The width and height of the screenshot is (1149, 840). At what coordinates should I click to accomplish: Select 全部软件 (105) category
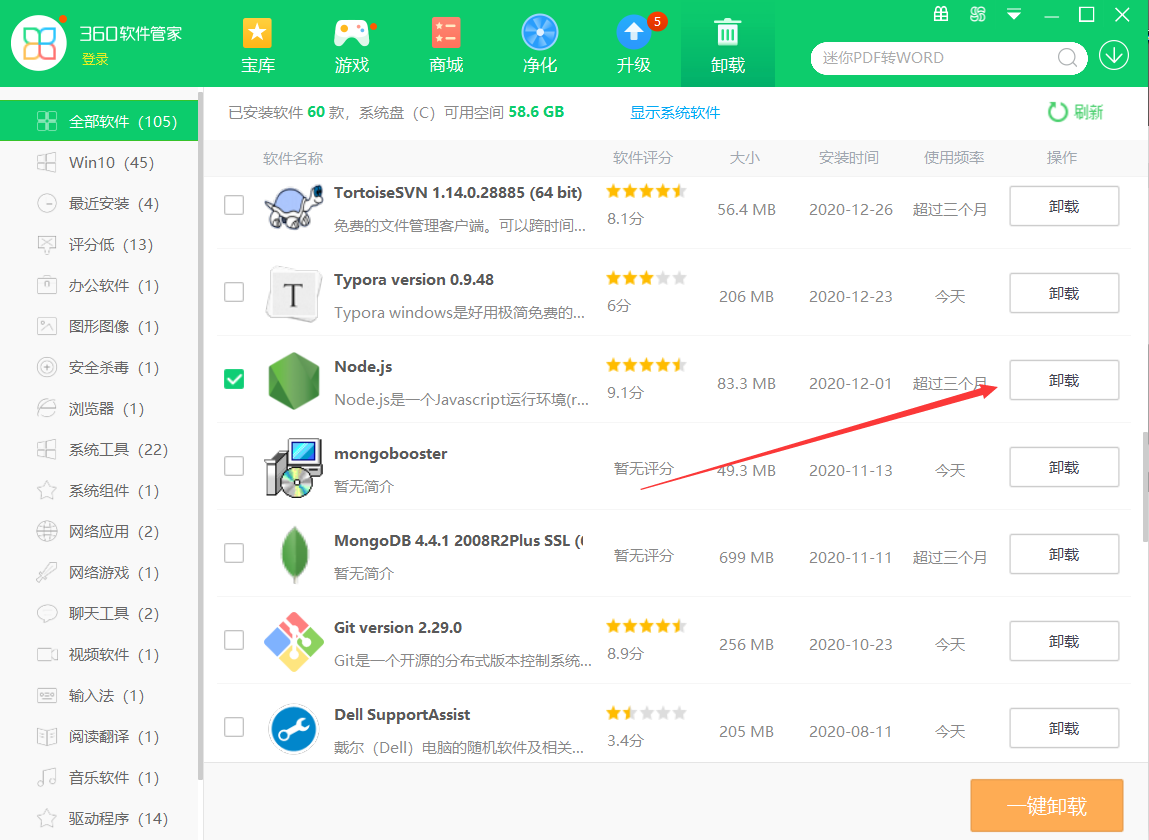click(x=99, y=121)
